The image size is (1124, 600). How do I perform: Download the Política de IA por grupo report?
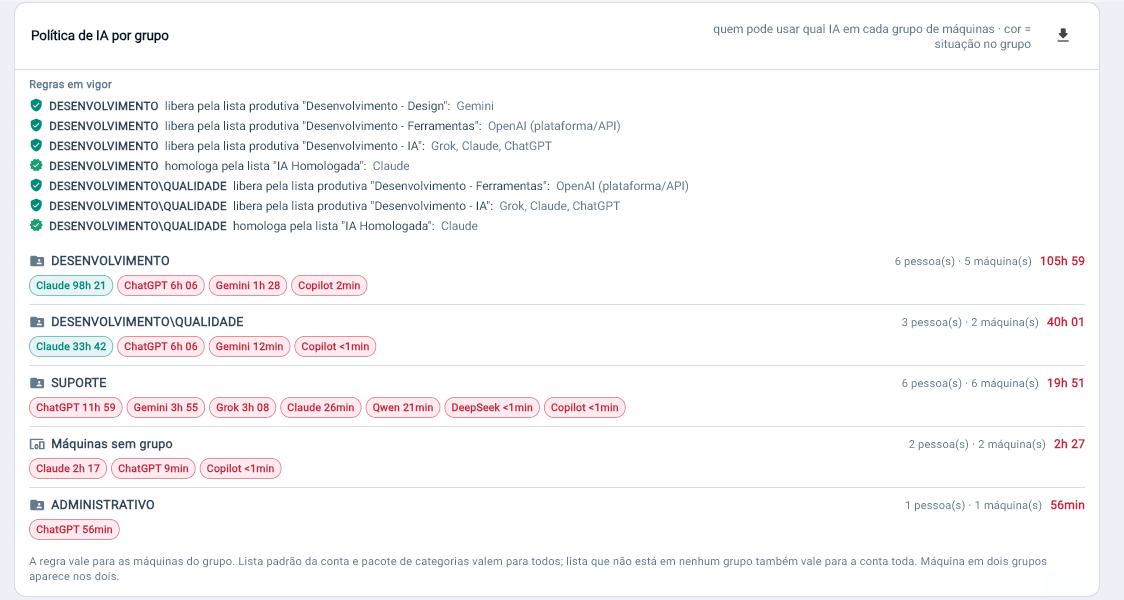coord(1063,35)
